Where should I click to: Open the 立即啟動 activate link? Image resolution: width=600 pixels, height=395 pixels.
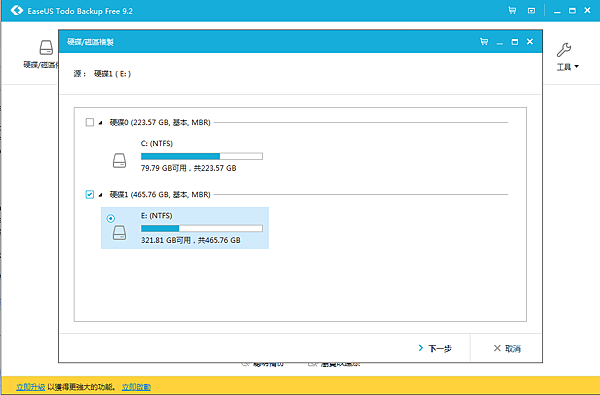point(136,387)
